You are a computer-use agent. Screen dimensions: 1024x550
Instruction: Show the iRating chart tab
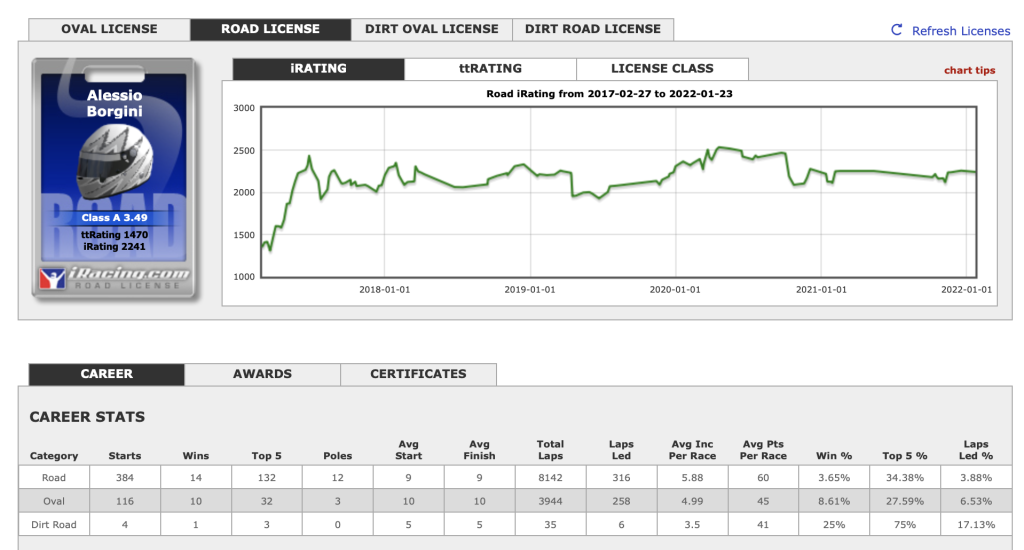319,69
